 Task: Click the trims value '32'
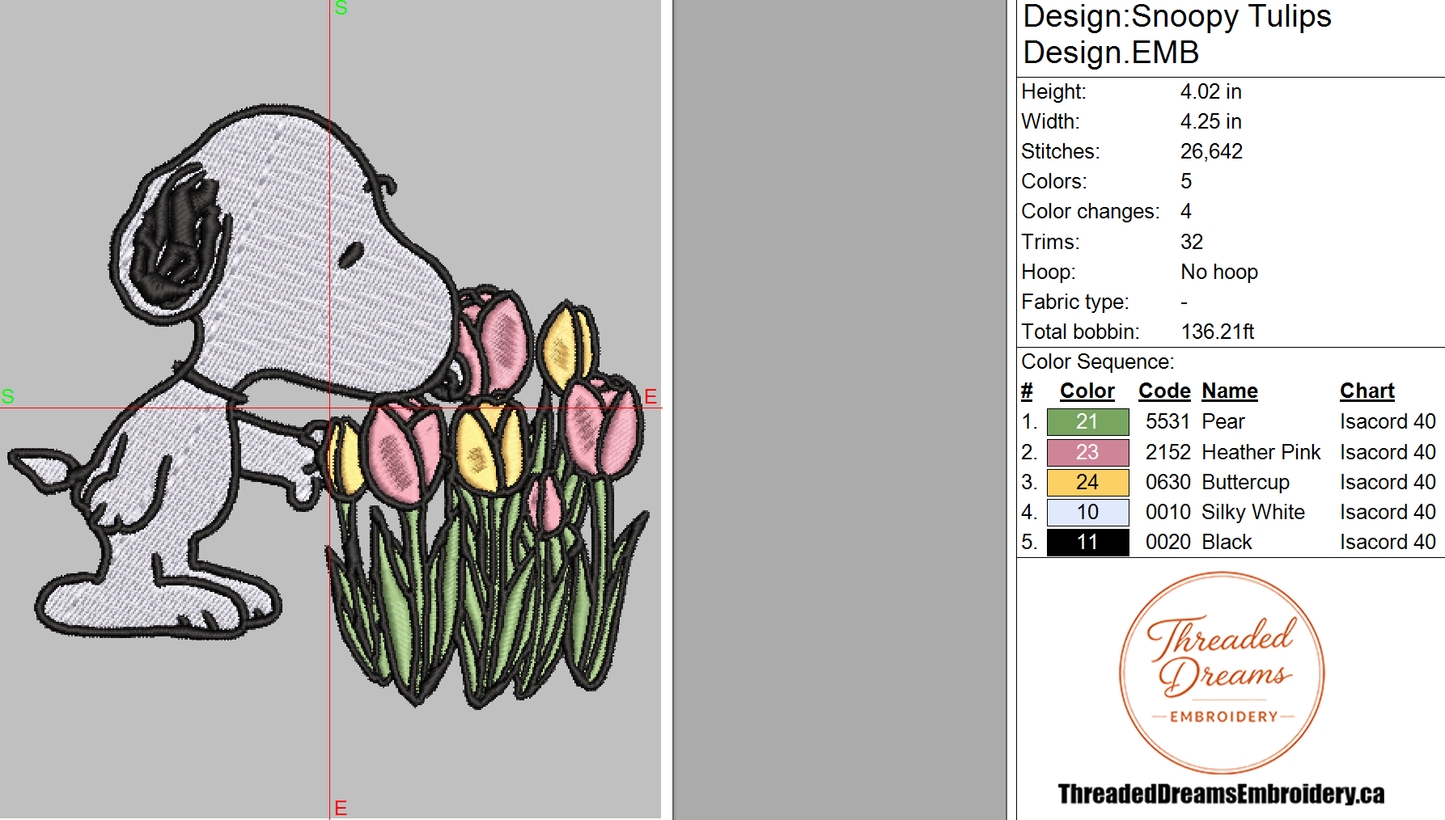(x=1191, y=242)
